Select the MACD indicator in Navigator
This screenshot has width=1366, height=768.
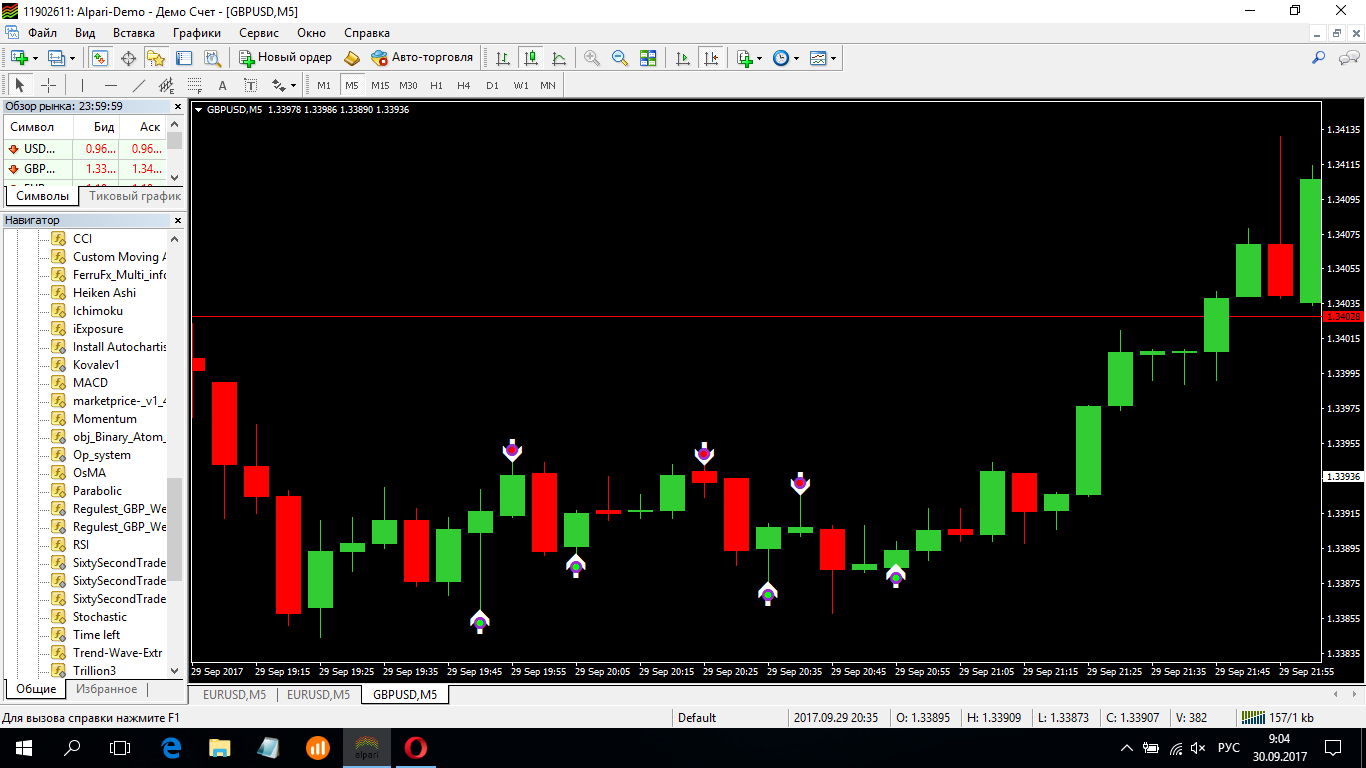[x=90, y=383]
